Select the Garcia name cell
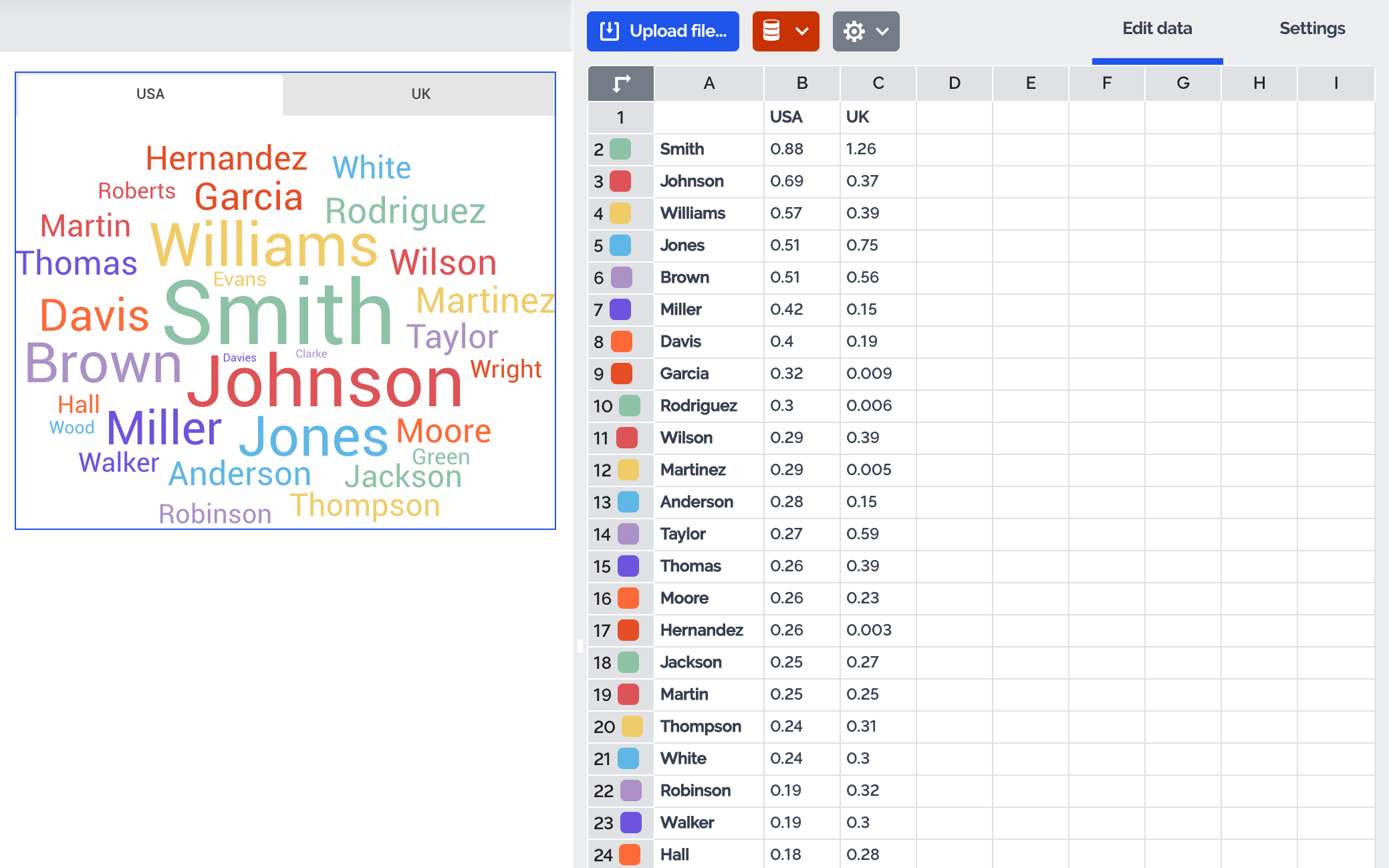 click(x=707, y=374)
